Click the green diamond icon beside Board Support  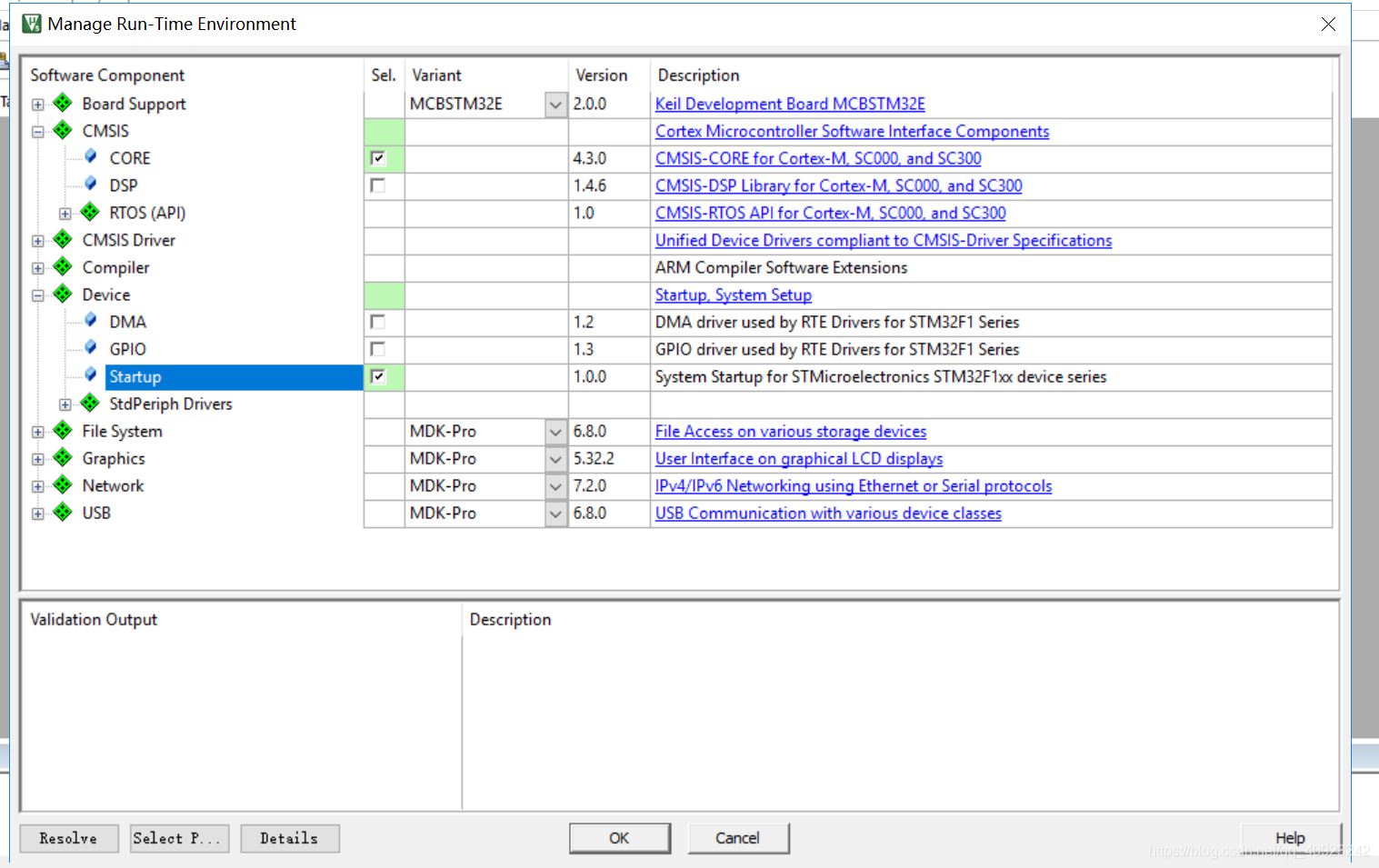63,103
